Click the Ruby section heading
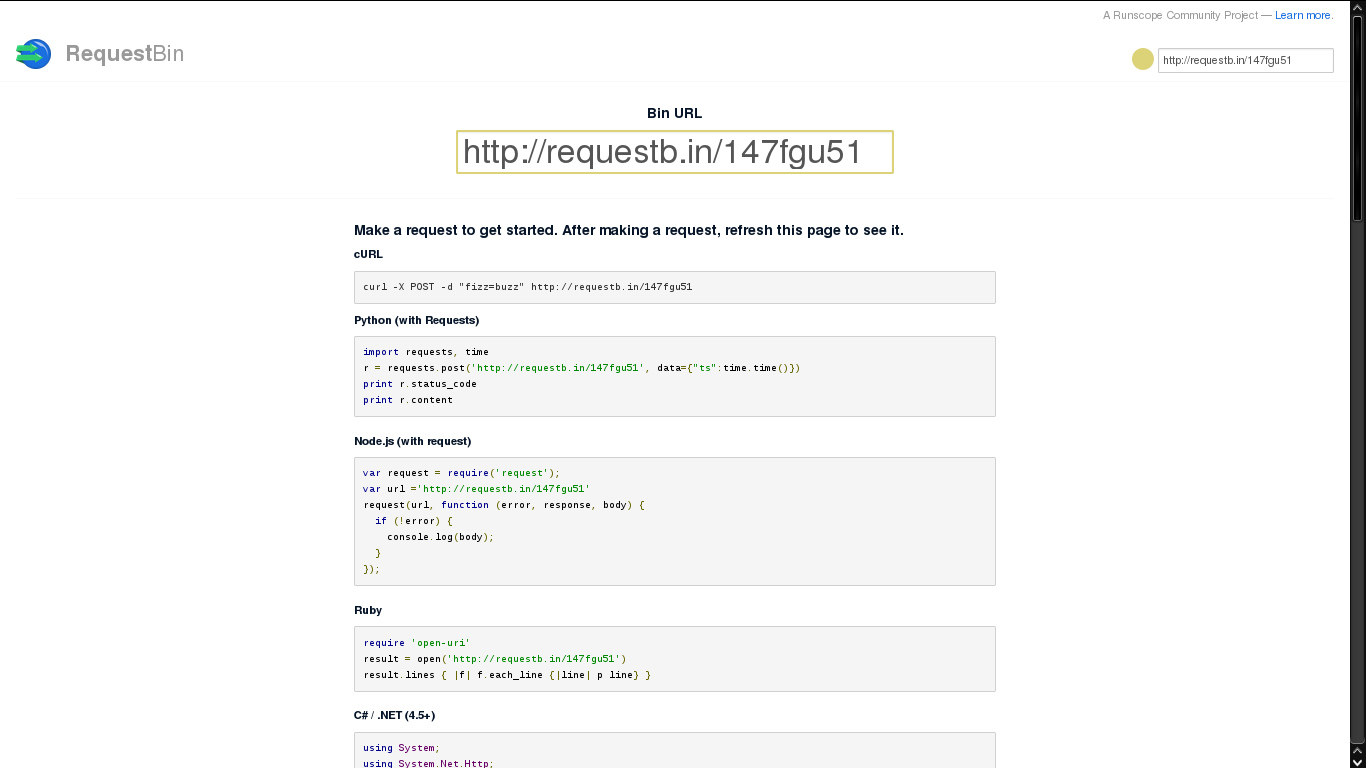The width and height of the screenshot is (1366, 768). pyautogui.click(x=368, y=610)
